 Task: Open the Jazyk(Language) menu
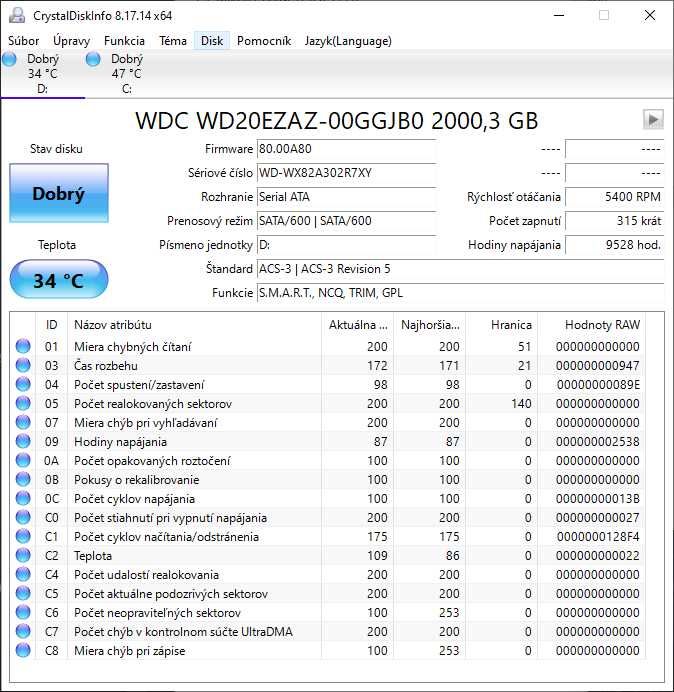pos(348,41)
